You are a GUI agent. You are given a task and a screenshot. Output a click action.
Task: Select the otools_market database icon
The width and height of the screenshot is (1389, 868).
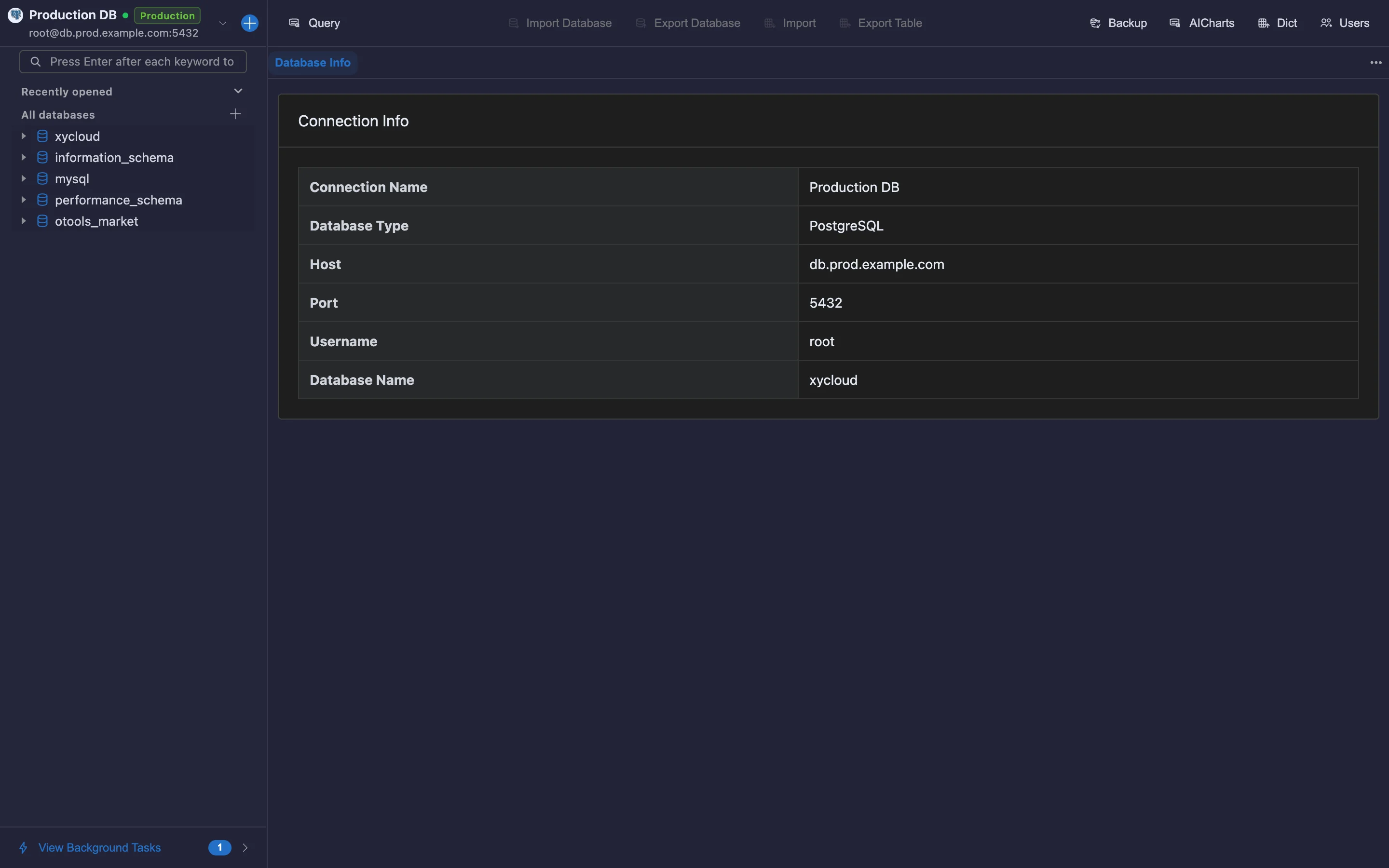click(42, 221)
